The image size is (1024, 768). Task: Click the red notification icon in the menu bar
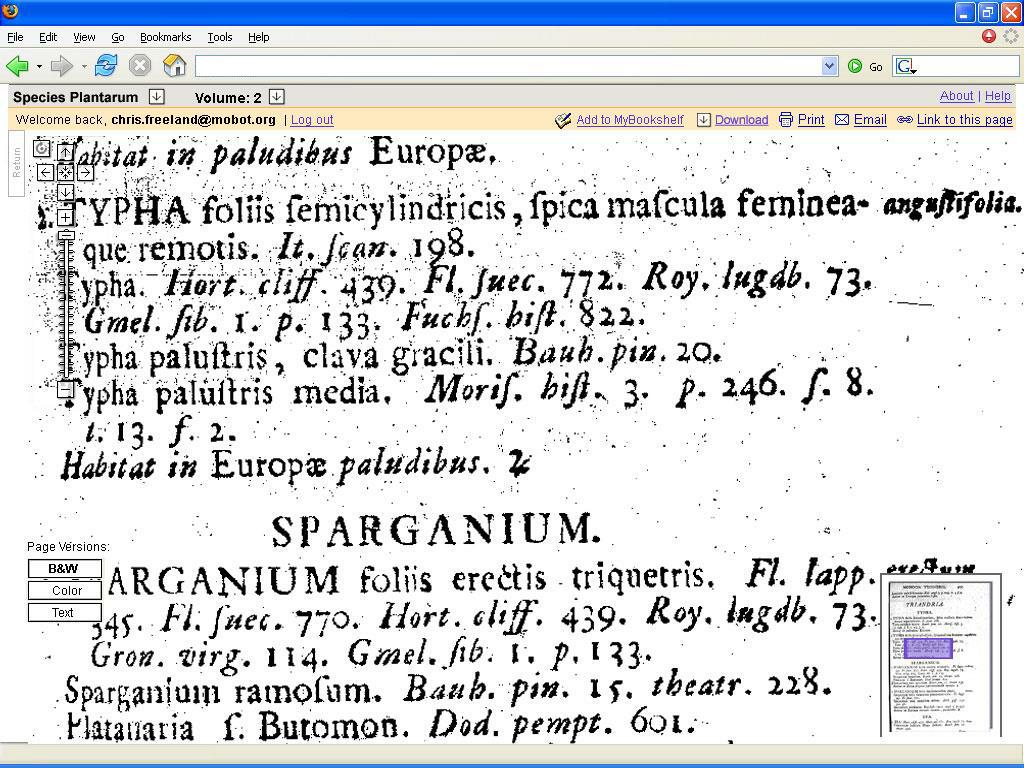coord(989,37)
